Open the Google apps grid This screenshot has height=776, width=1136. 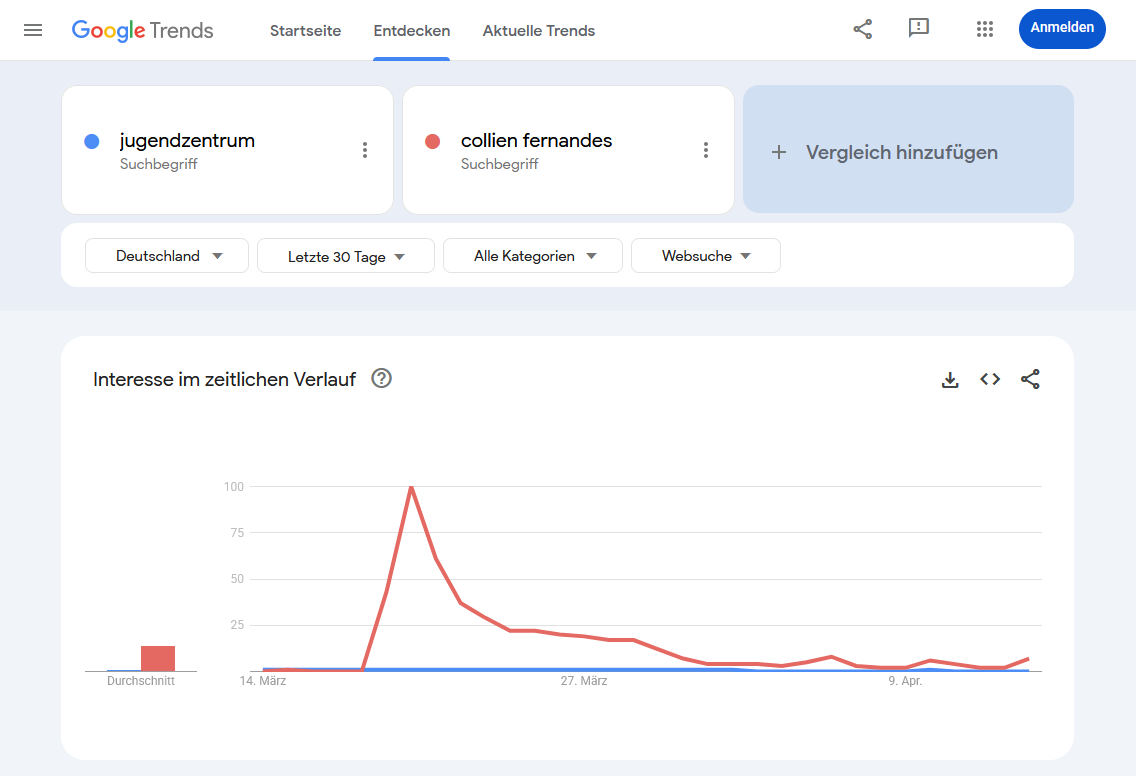984,29
